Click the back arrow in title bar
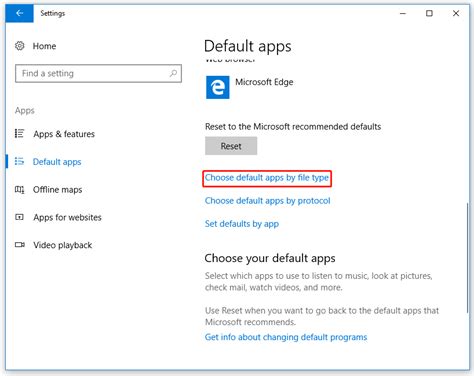 tap(19, 13)
